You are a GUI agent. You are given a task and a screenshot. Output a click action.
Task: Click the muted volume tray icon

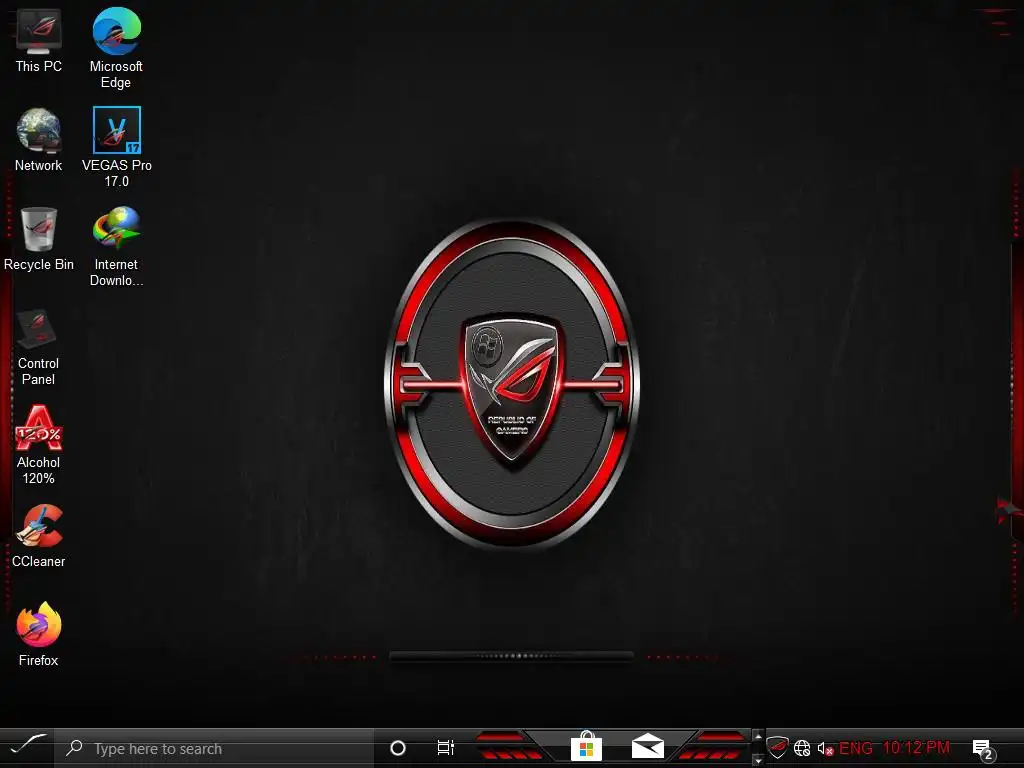pos(825,748)
